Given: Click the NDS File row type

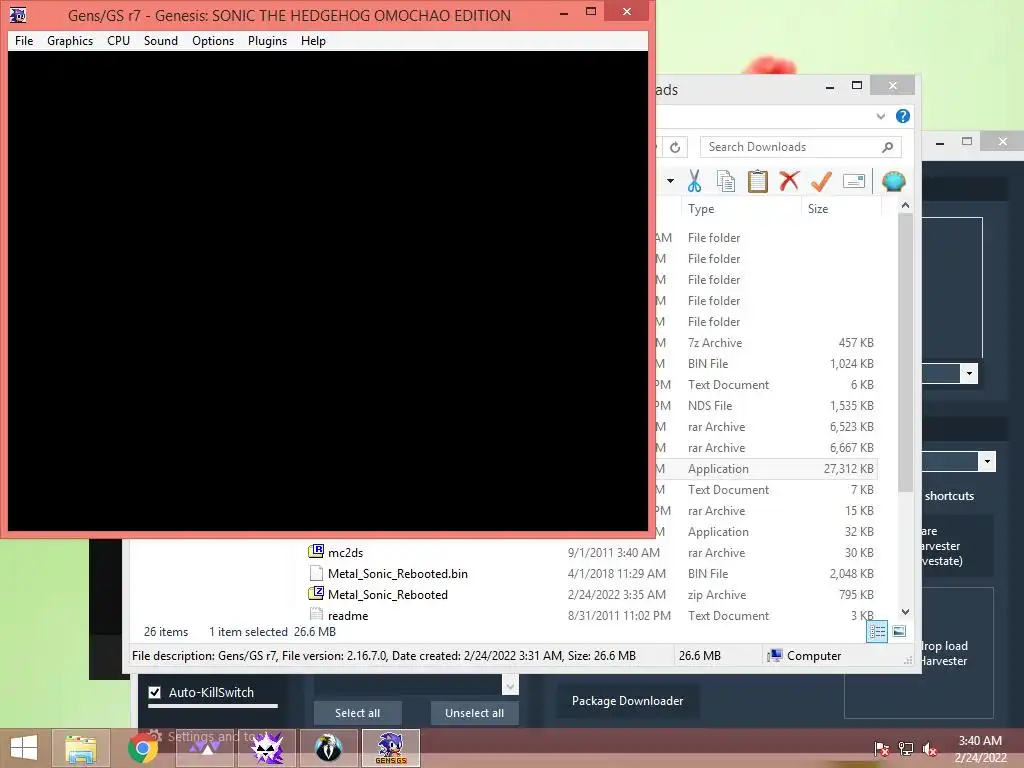Looking at the screenshot, I should click(x=710, y=406).
